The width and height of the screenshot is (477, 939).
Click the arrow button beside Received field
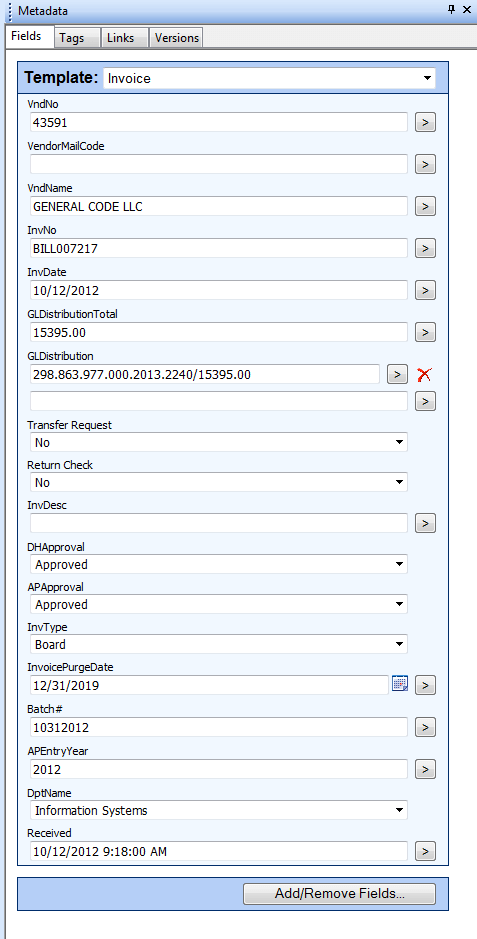pos(425,850)
